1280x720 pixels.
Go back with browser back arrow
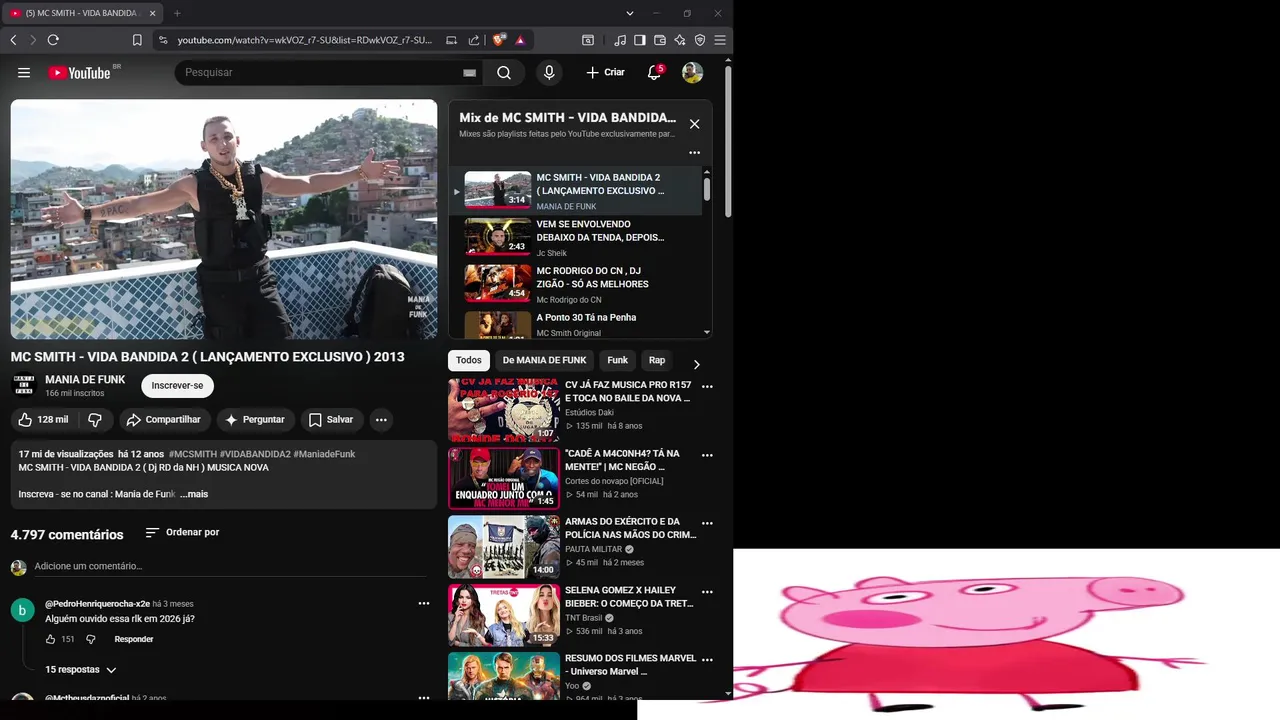click(x=13, y=40)
